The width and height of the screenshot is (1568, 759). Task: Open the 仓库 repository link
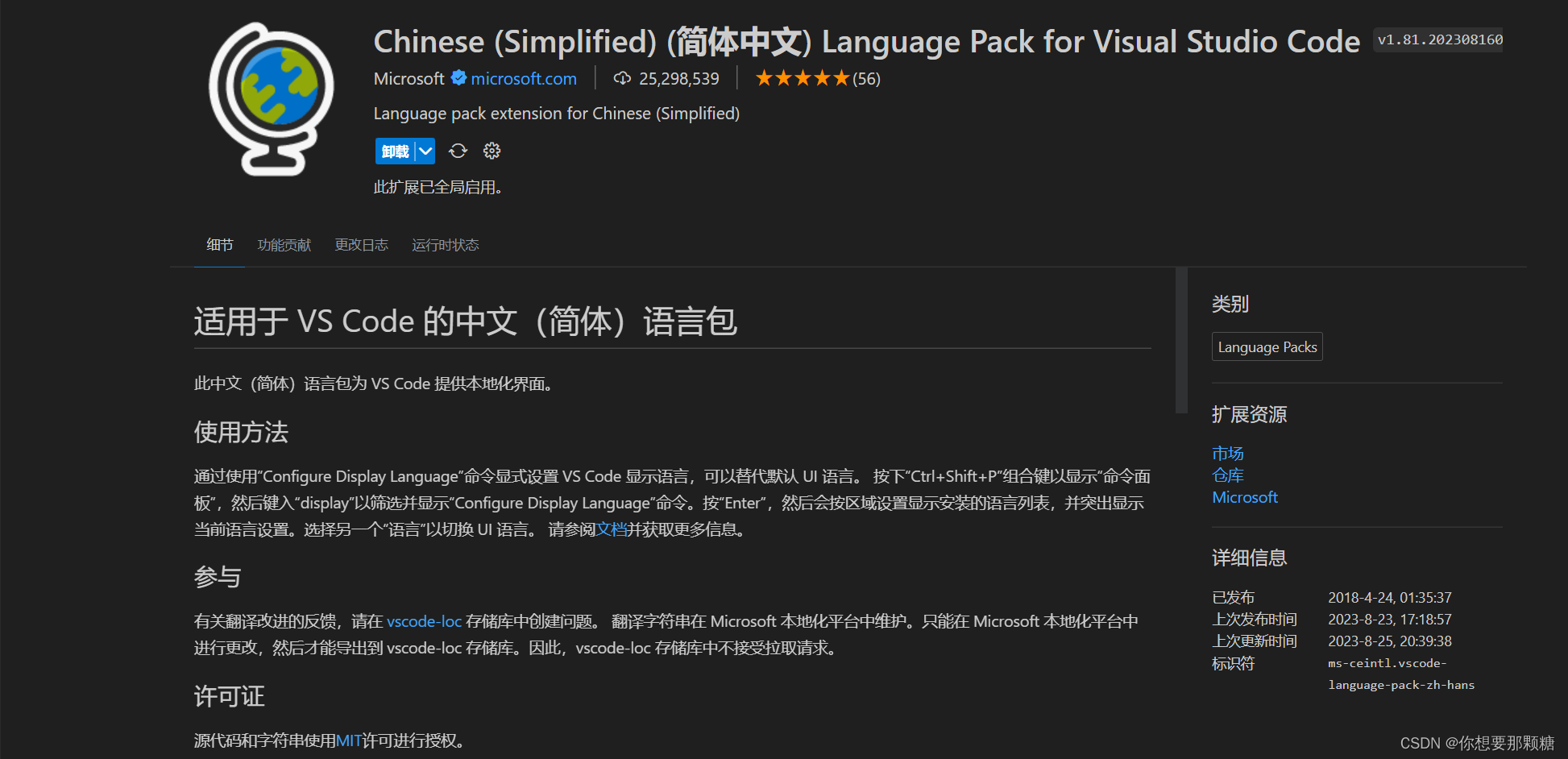tap(1228, 475)
